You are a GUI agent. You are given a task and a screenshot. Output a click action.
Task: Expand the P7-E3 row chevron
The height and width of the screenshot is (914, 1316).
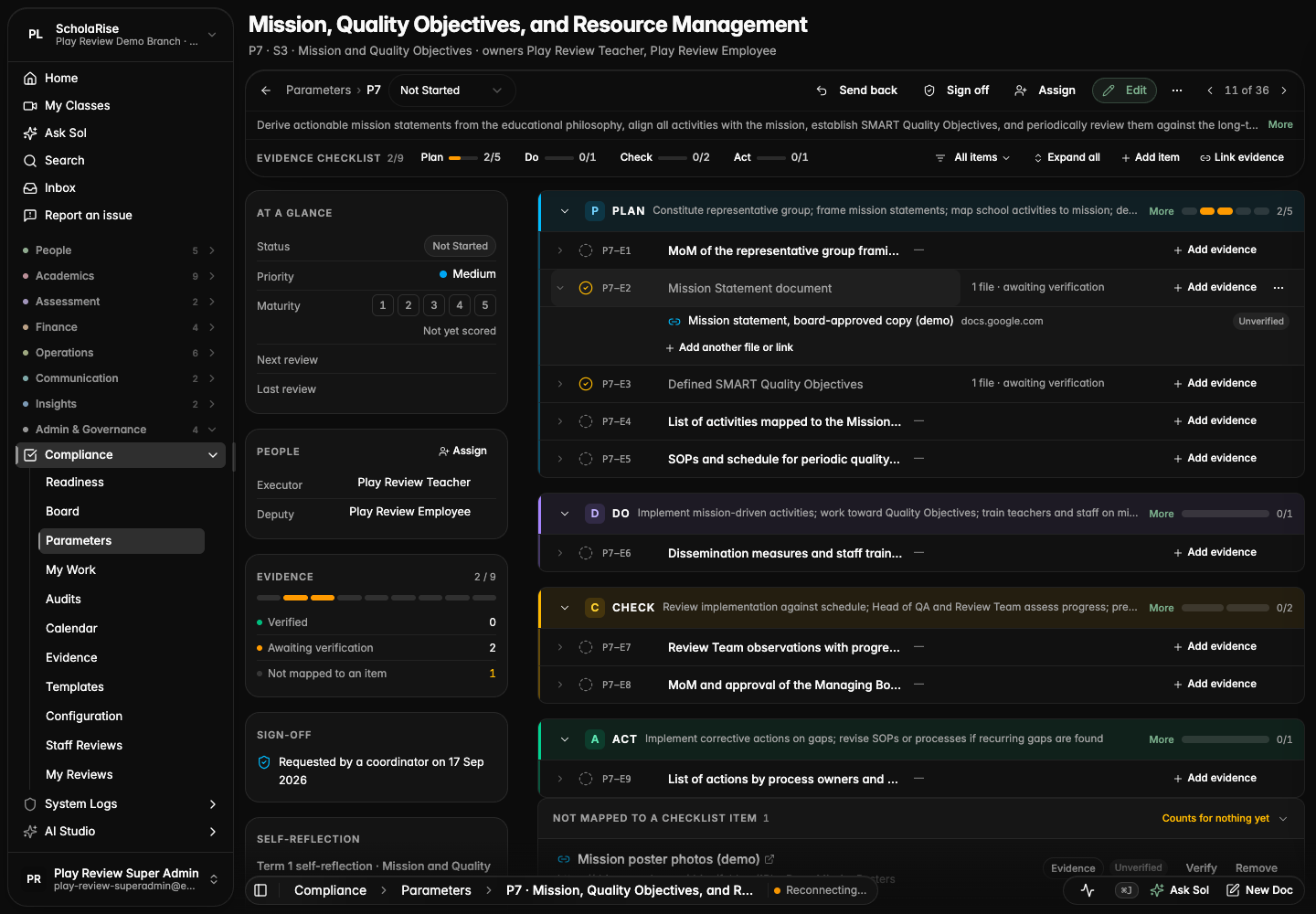tap(560, 384)
